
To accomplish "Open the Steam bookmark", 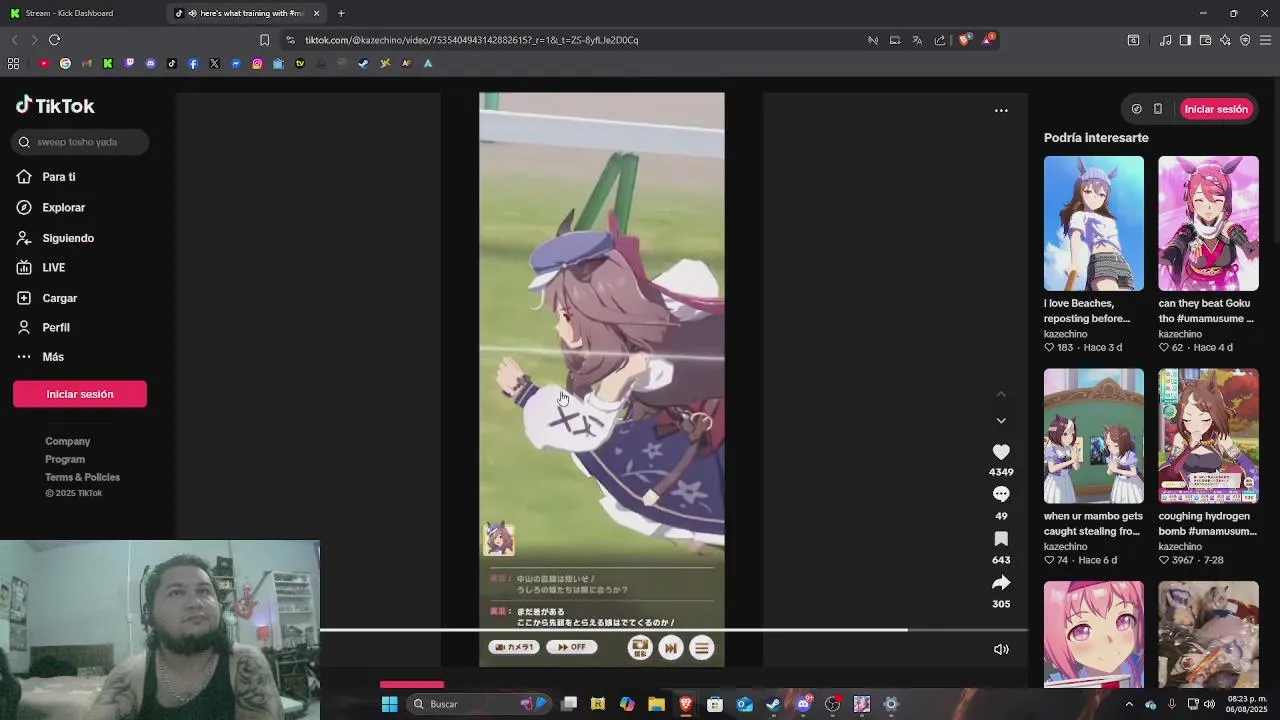I will tap(363, 63).
